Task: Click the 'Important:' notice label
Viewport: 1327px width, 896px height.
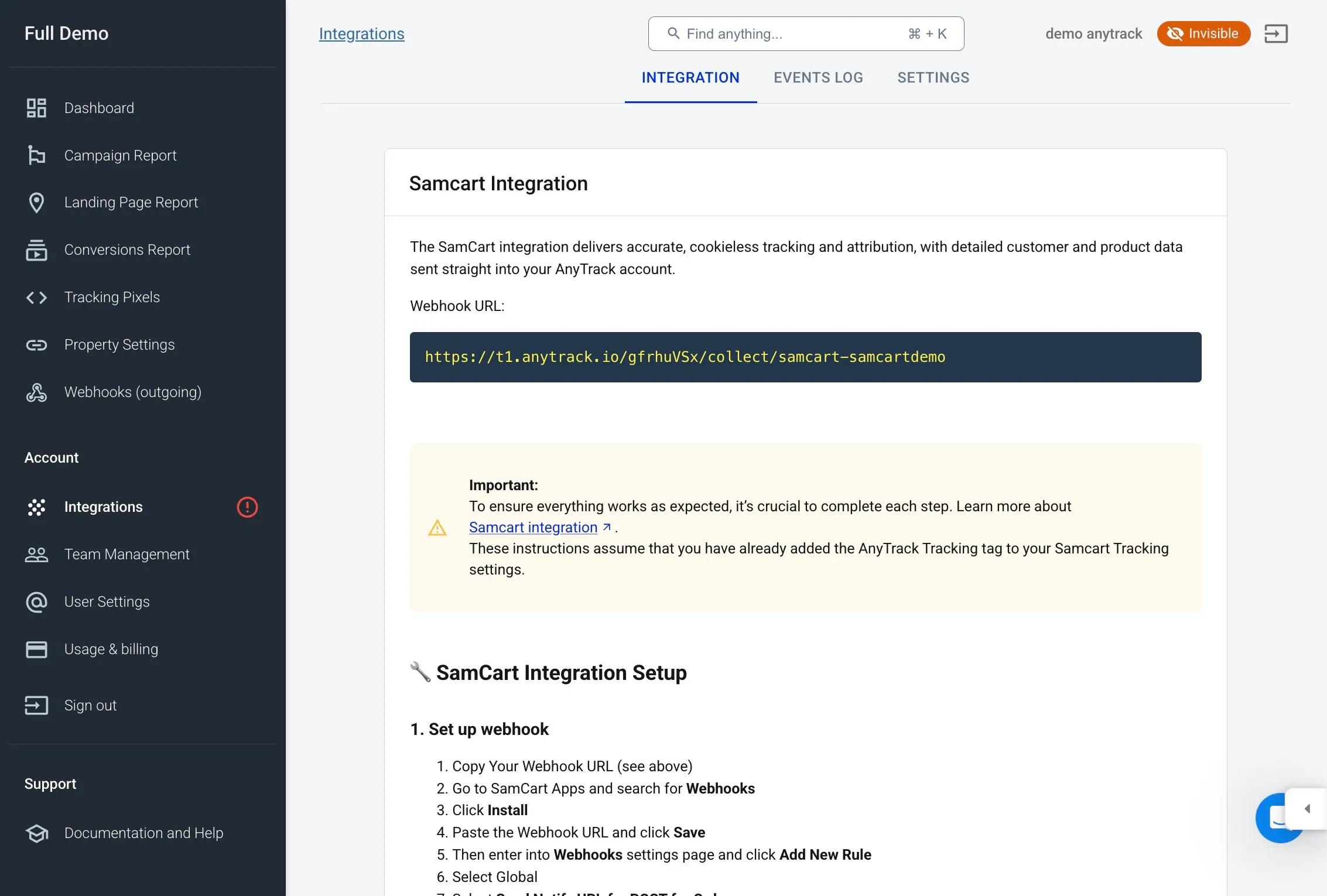Action: (x=503, y=485)
